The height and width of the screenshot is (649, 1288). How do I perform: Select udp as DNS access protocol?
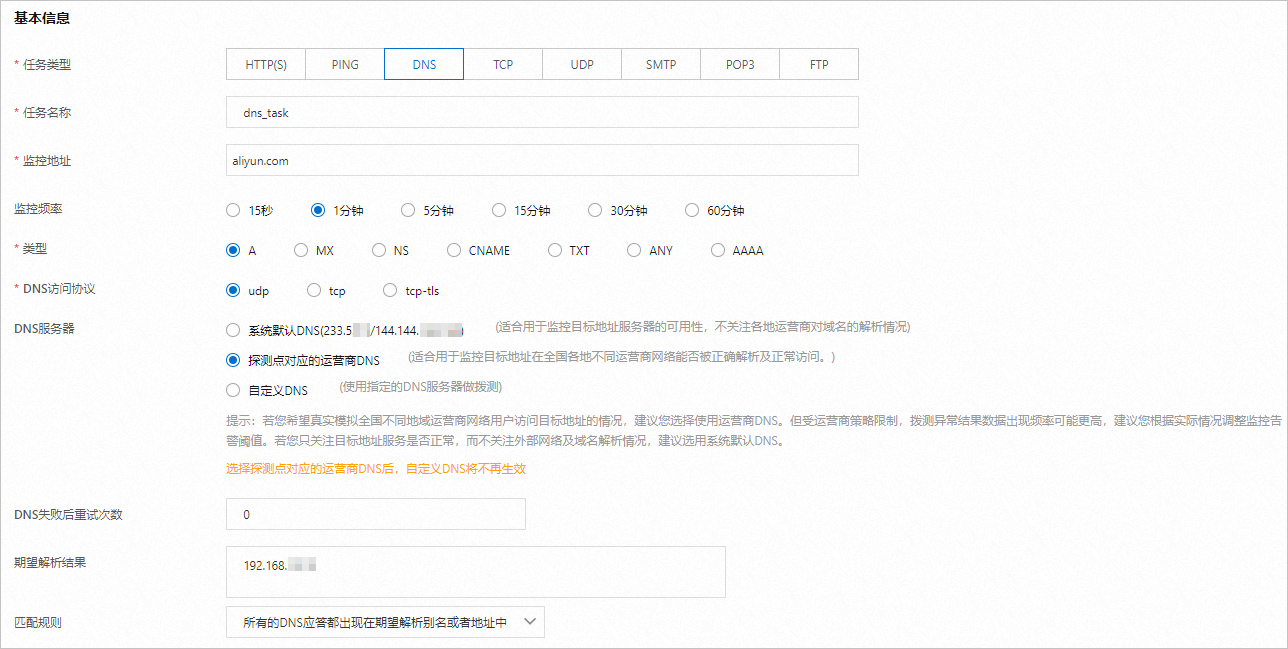click(x=233, y=290)
